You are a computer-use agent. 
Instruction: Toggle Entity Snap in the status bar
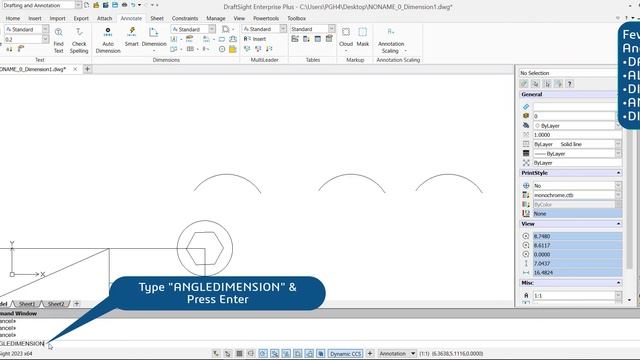pos(275,353)
